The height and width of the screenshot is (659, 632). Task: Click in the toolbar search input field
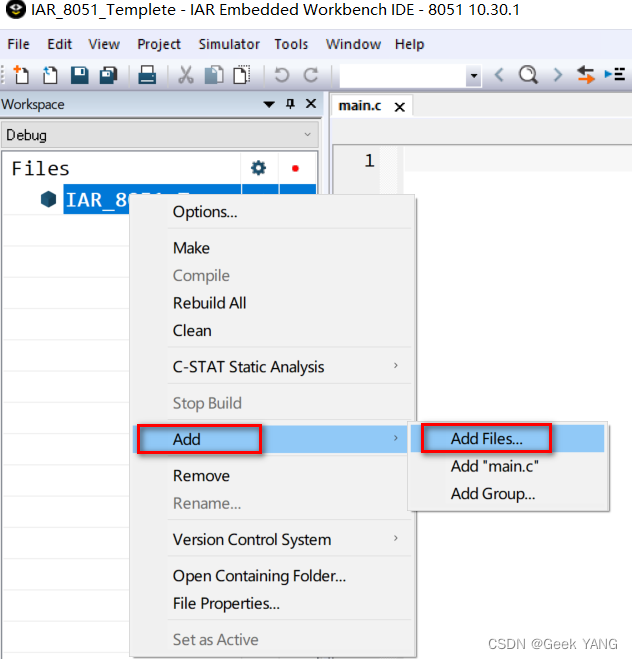pos(403,76)
